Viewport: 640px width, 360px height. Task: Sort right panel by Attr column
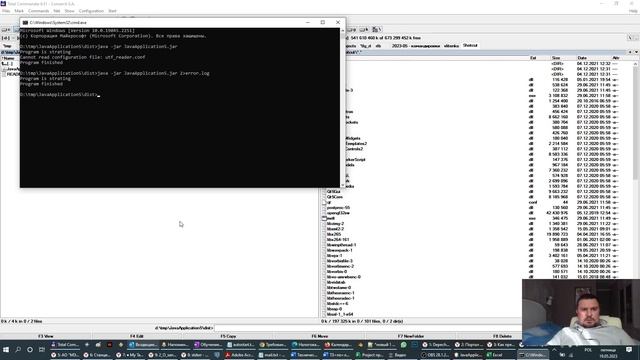click(x=616, y=58)
